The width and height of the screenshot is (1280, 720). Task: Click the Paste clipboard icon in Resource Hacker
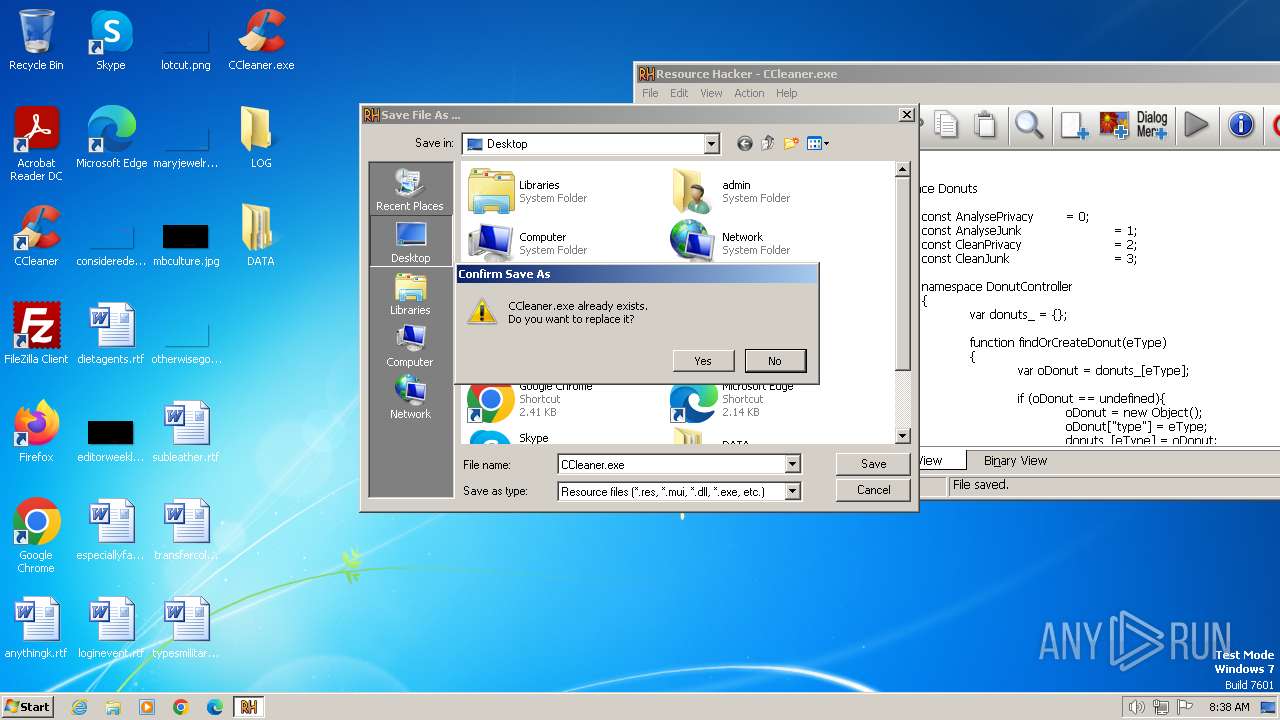(x=986, y=125)
